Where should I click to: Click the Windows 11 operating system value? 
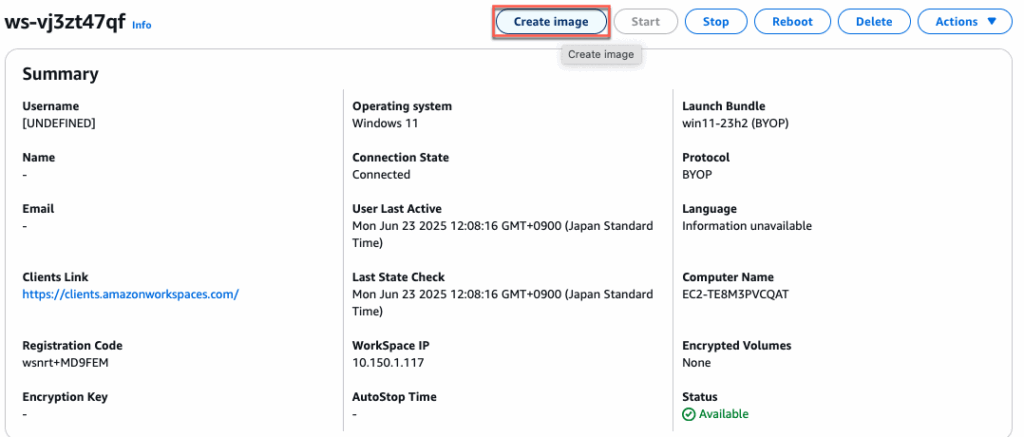(385, 123)
